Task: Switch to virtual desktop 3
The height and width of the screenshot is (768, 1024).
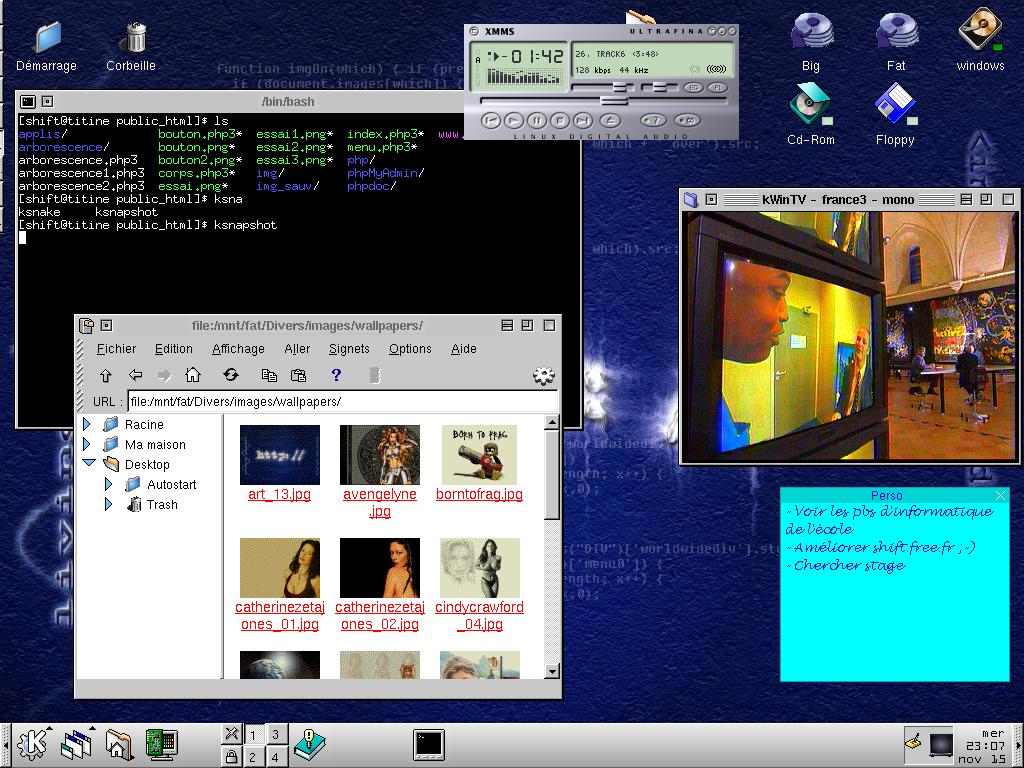Action: click(275, 734)
